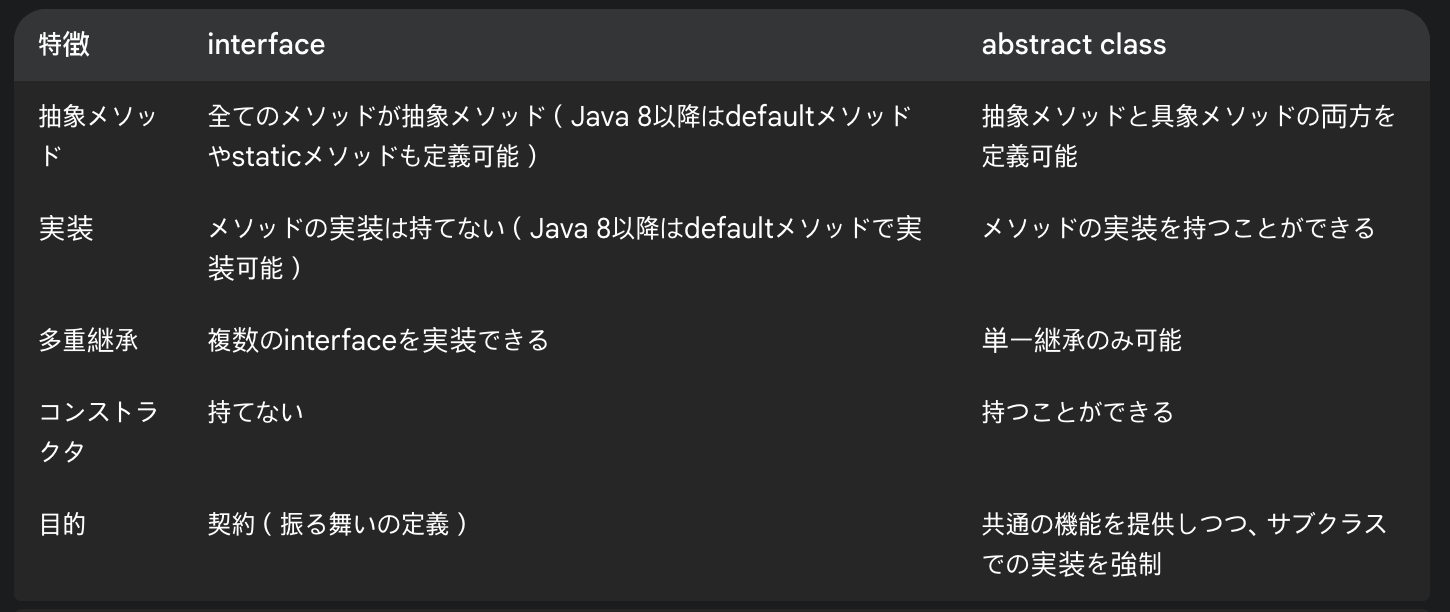Viewport: 1450px width, 612px height.
Task: Select the 目的 row label
Action: tap(62, 525)
